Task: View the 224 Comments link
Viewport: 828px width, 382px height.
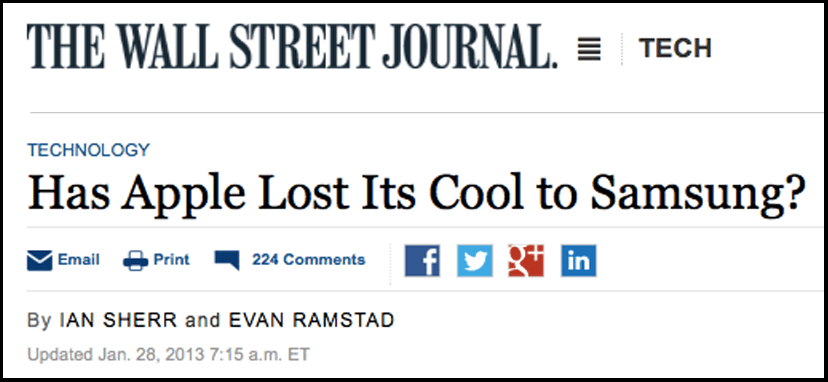Action: pyautogui.click(x=308, y=260)
